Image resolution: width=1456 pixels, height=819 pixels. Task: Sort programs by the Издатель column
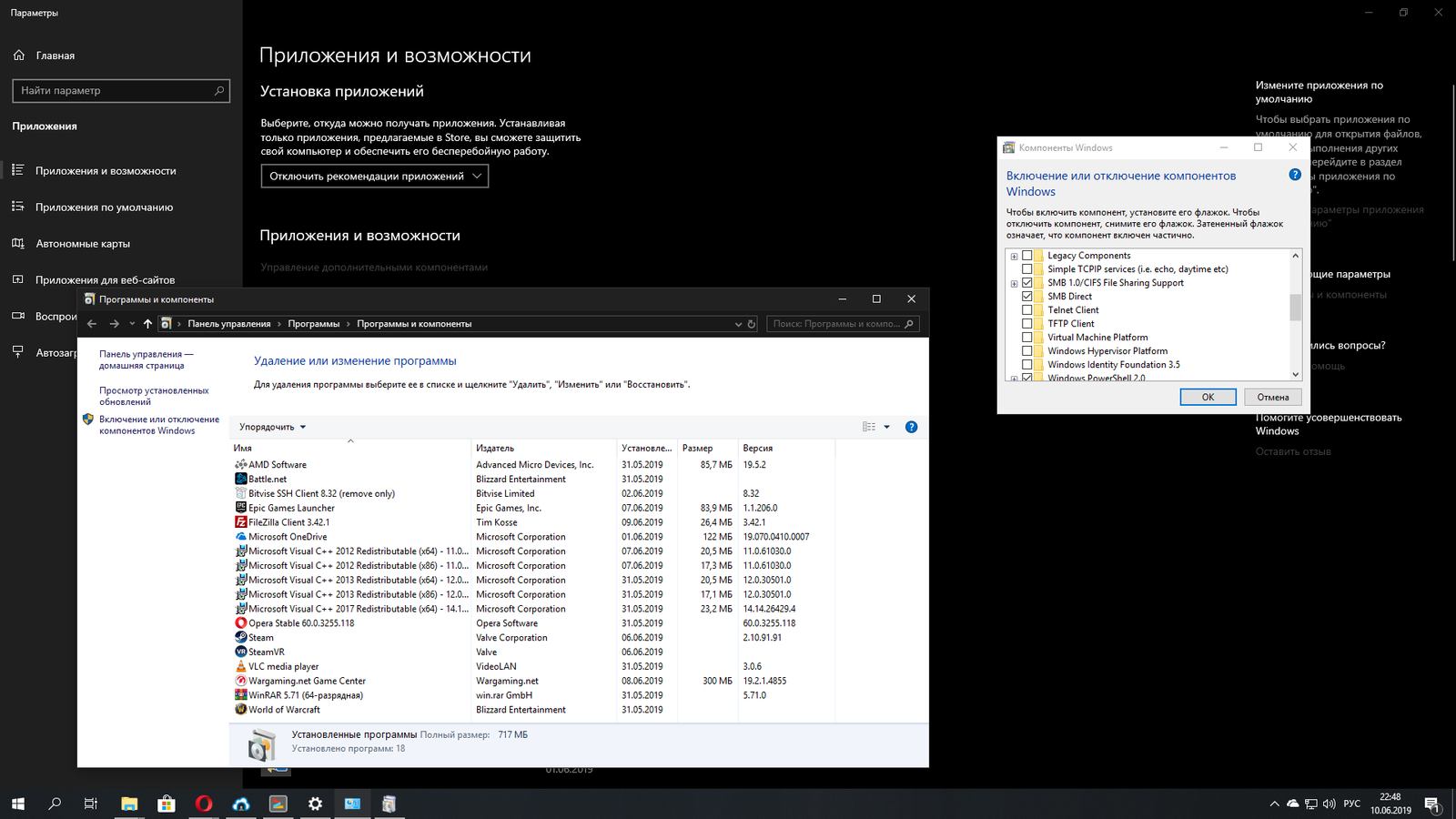tap(544, 448)
